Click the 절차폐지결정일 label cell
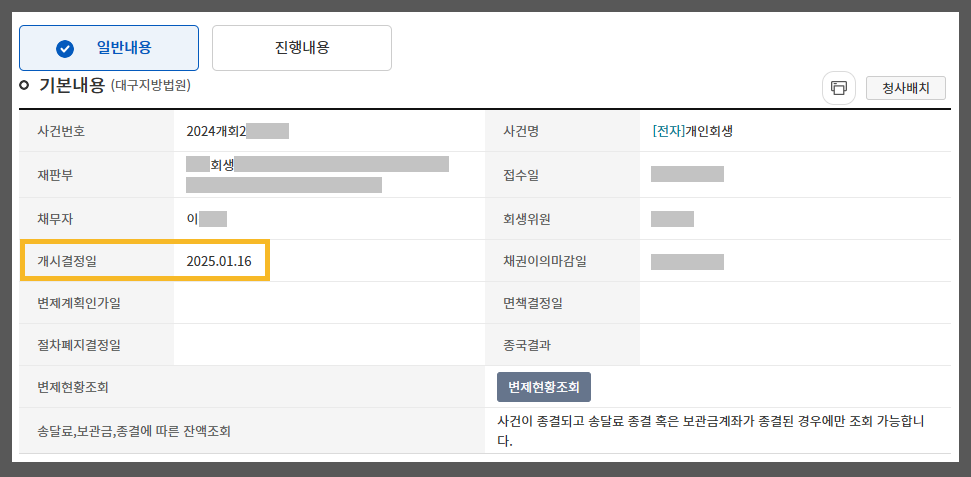This screenshot has width=971, height=477. coord(97,344)
